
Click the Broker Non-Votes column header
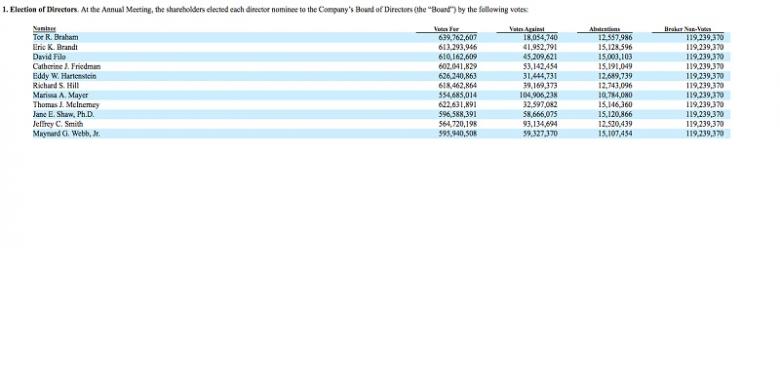[x=687, y=29]
